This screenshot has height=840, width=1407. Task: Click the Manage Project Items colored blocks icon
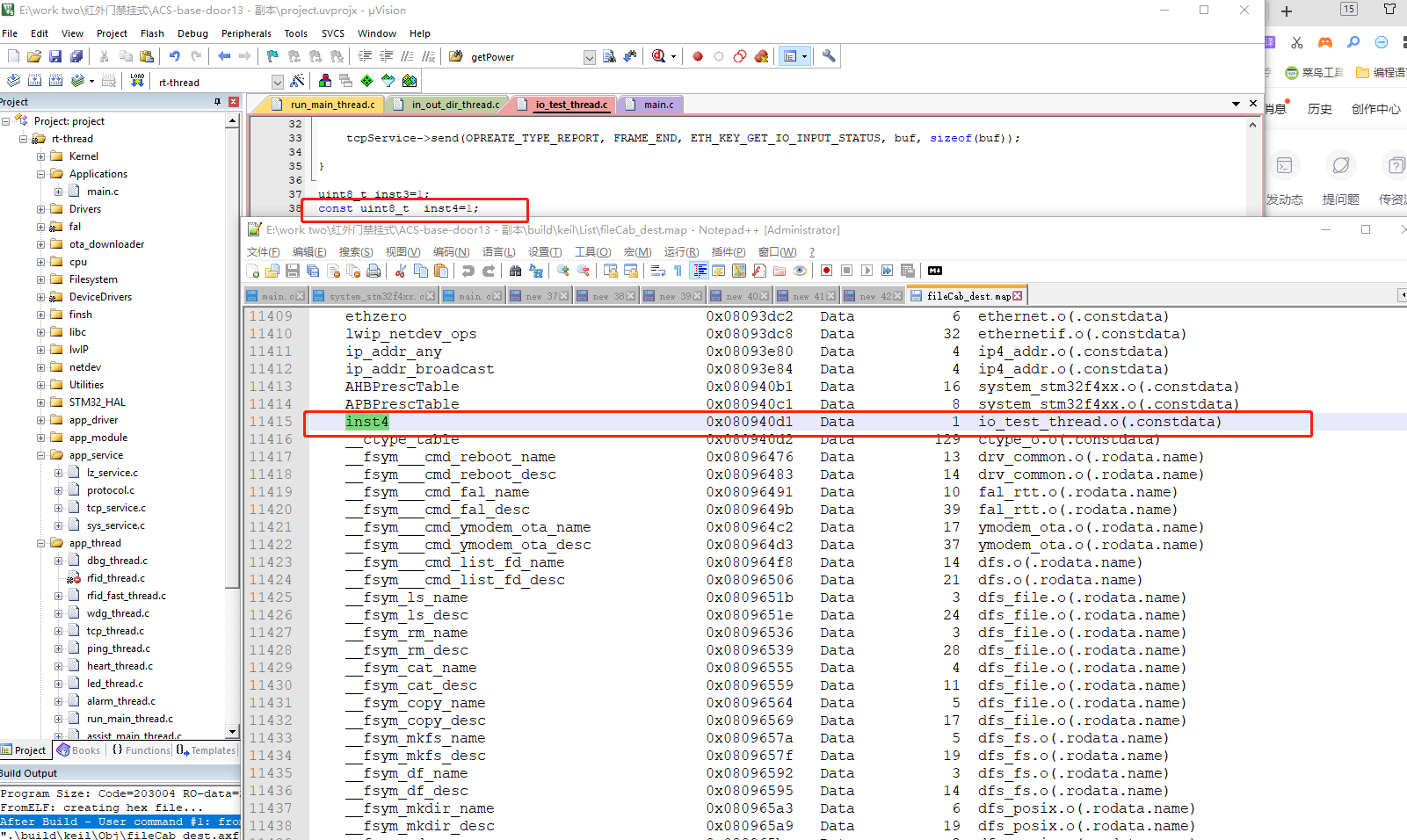(325, 81)
